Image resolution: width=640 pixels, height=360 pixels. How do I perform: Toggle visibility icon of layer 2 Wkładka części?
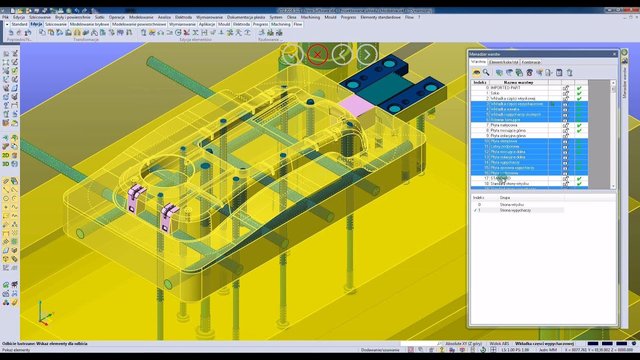coord(565,98)
